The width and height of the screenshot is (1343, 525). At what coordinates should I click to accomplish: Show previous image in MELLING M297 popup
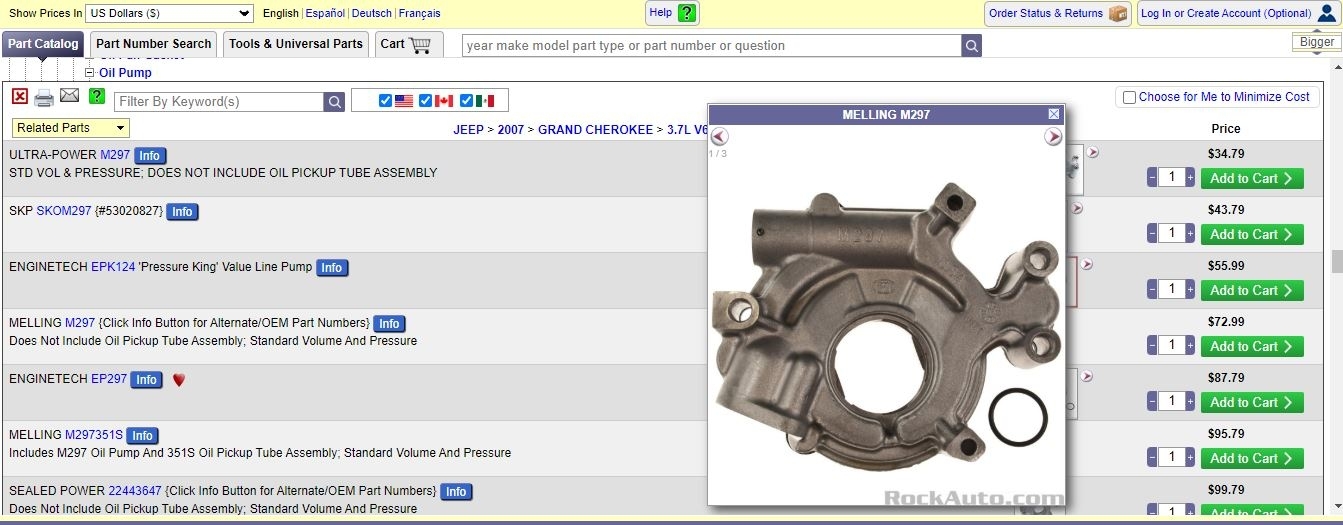point(719,137)
